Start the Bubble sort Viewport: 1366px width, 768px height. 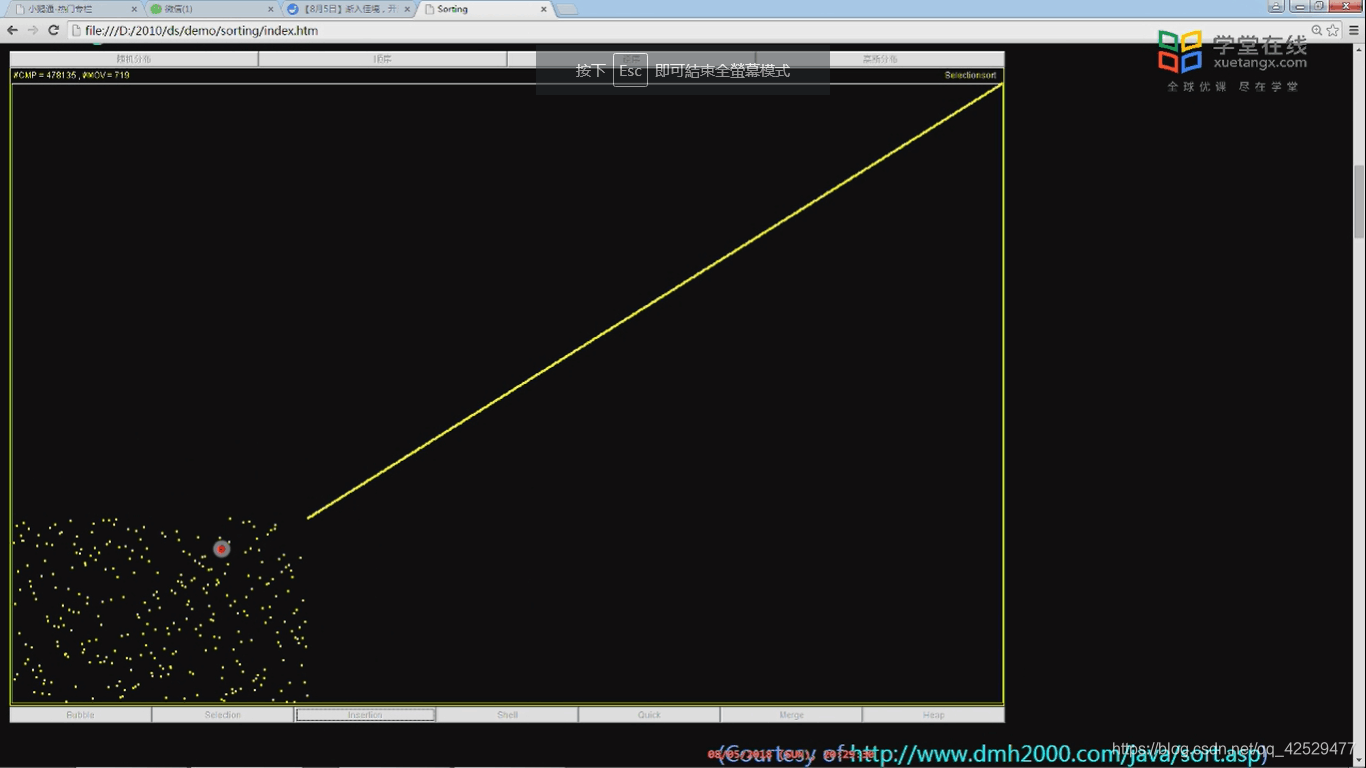pos(81,715)
